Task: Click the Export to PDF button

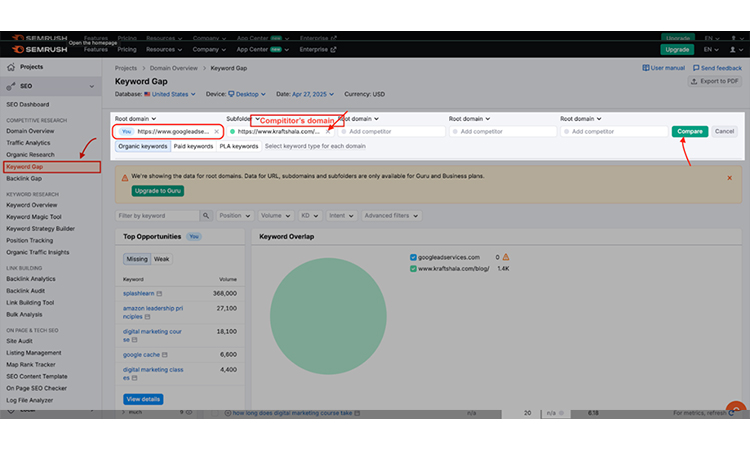Action: 715,81
